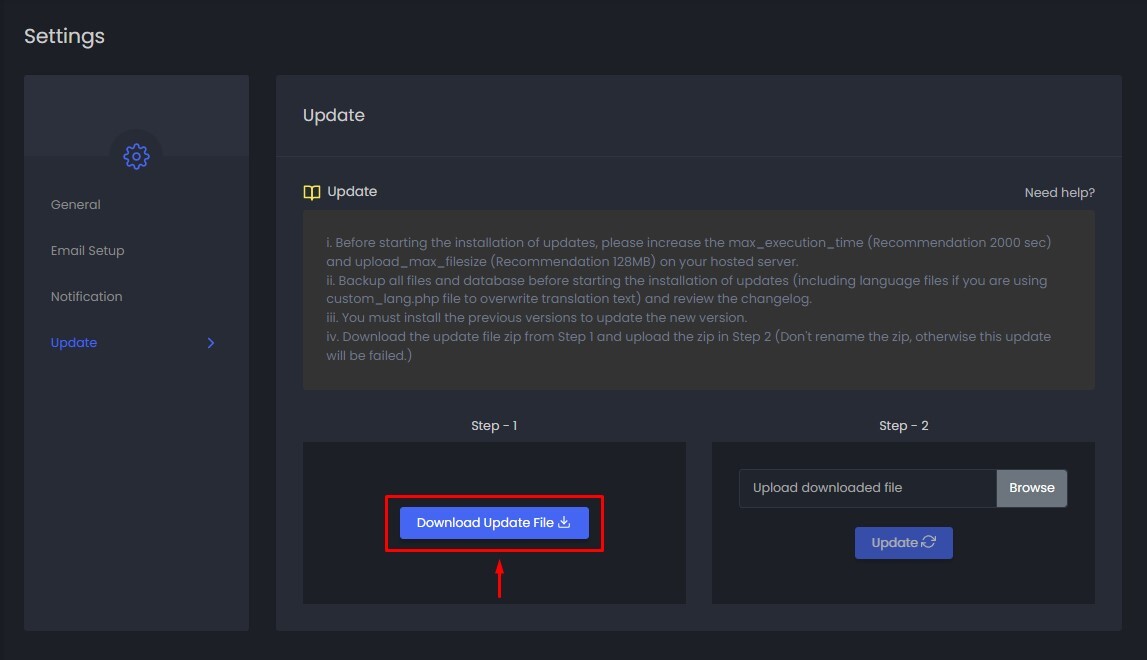Click the Upload downloaded file field
This screenshot has width=1147, height=660.
click(x=867, y=488)
